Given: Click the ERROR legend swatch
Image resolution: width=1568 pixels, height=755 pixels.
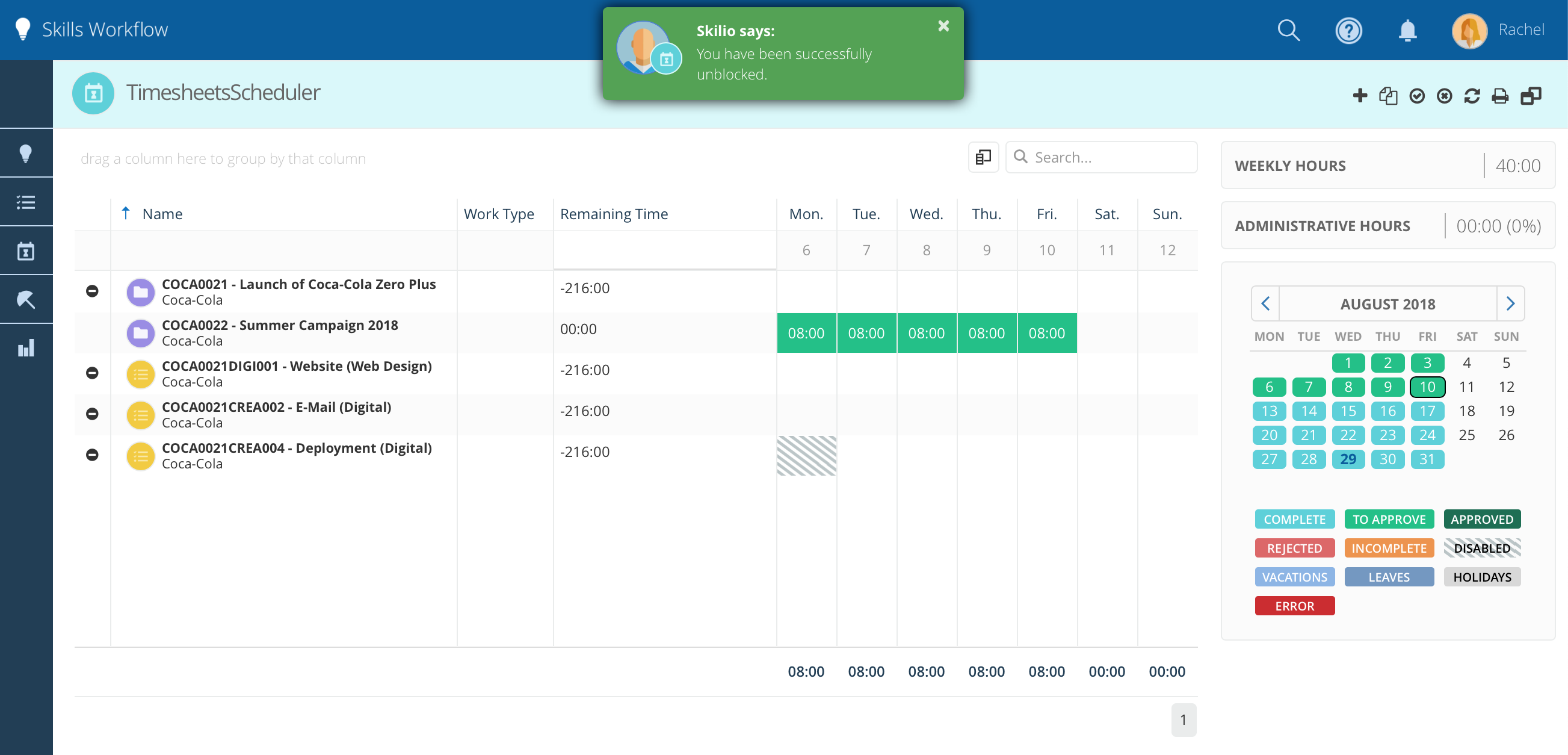Looking at the screenshot, I should (1294, 606).
